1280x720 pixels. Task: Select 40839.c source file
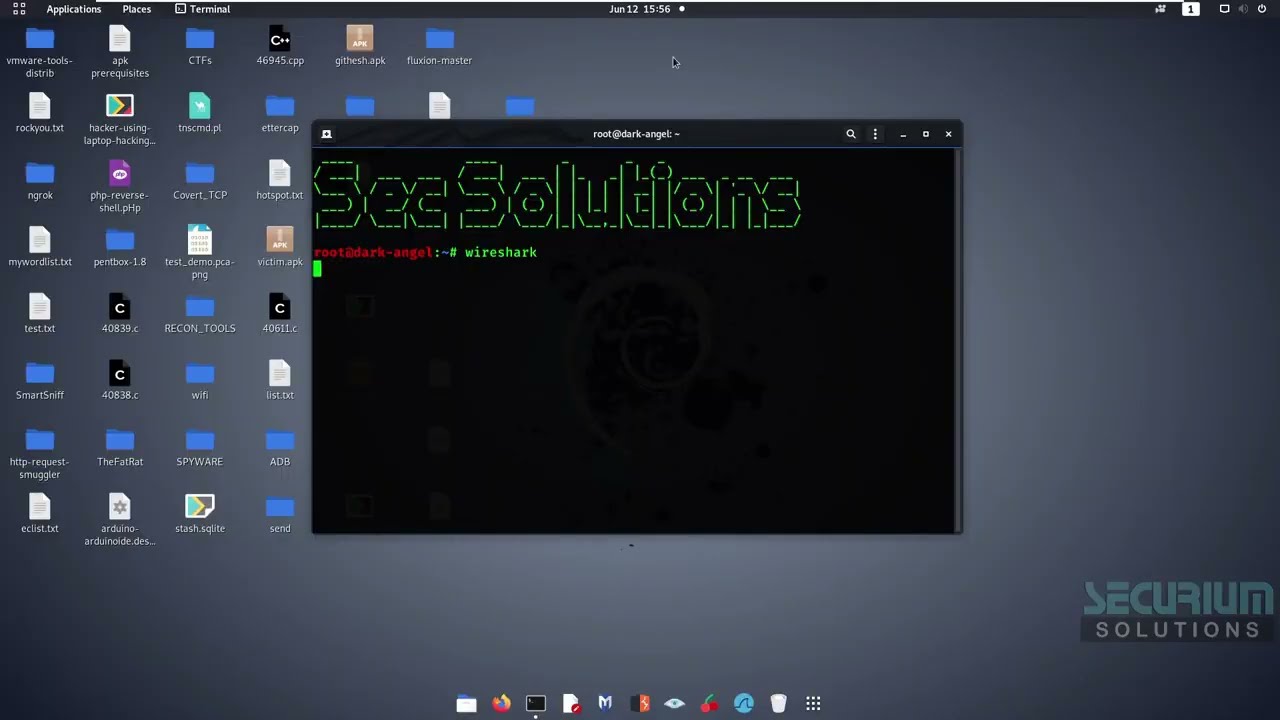point(120,314)
